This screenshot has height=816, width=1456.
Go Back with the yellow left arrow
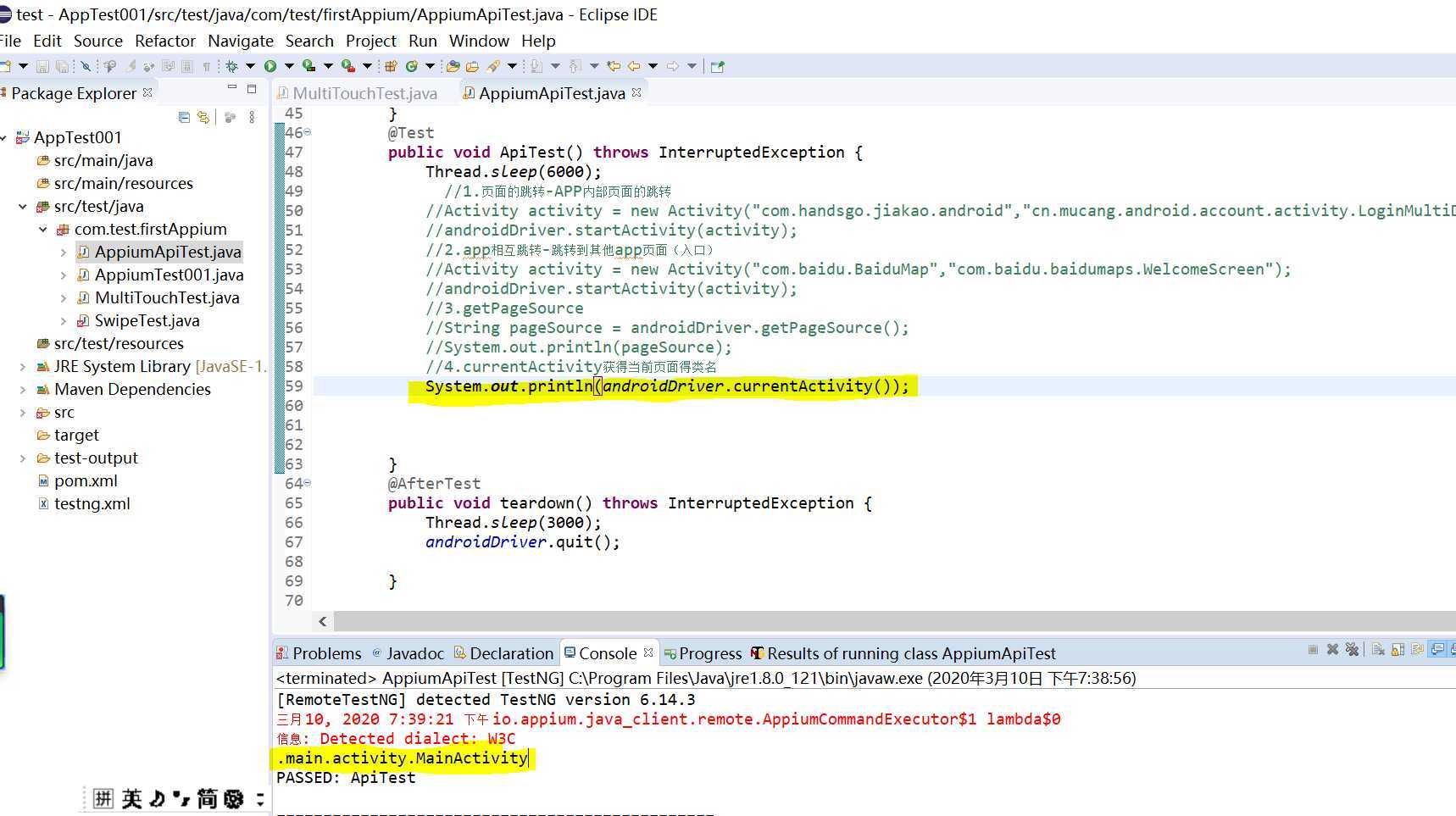[633, 66]
